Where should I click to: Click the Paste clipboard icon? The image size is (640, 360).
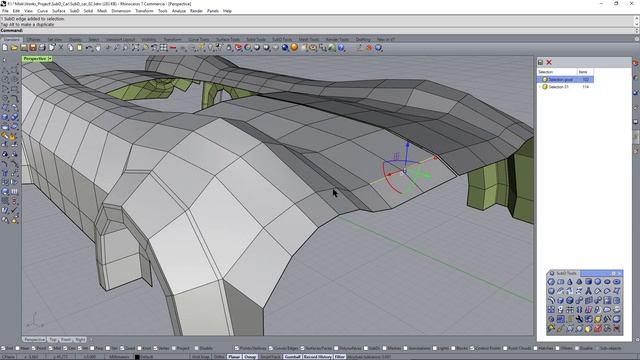click(x=80, y=48)
